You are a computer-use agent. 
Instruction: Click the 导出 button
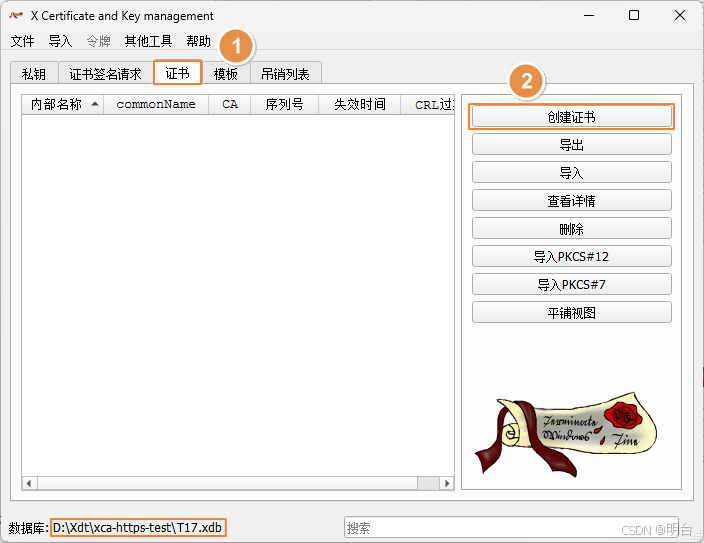click(572, 145)
